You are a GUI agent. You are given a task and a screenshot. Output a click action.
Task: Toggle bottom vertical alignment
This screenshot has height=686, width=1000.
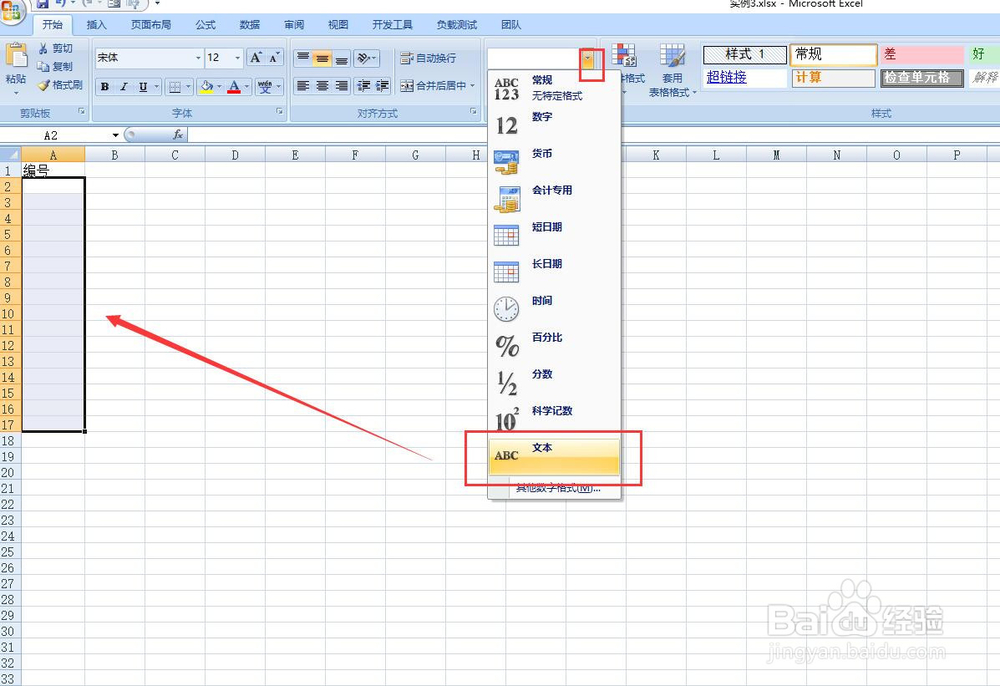[x=342, y=59]
